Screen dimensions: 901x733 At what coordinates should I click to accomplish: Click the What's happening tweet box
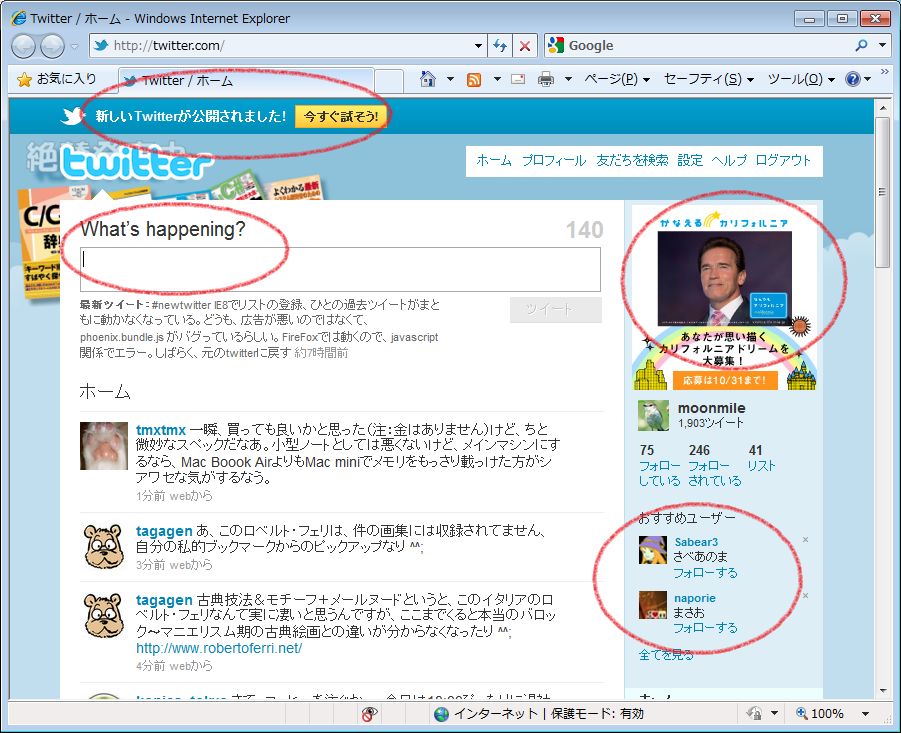340,269
